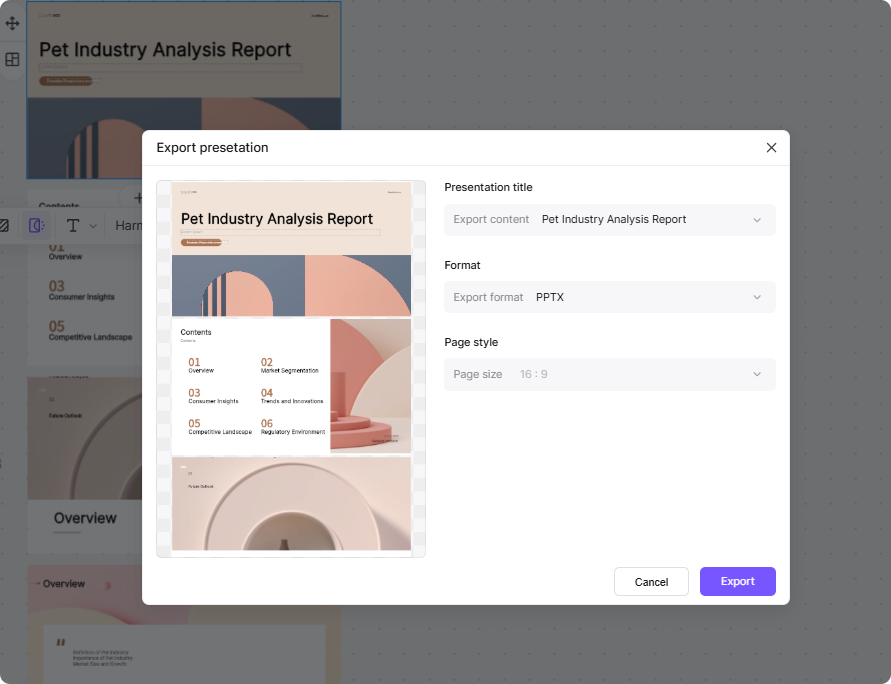Click the plus add button below first slide
The height and width of the screenshot is (684, 891).
138,198
